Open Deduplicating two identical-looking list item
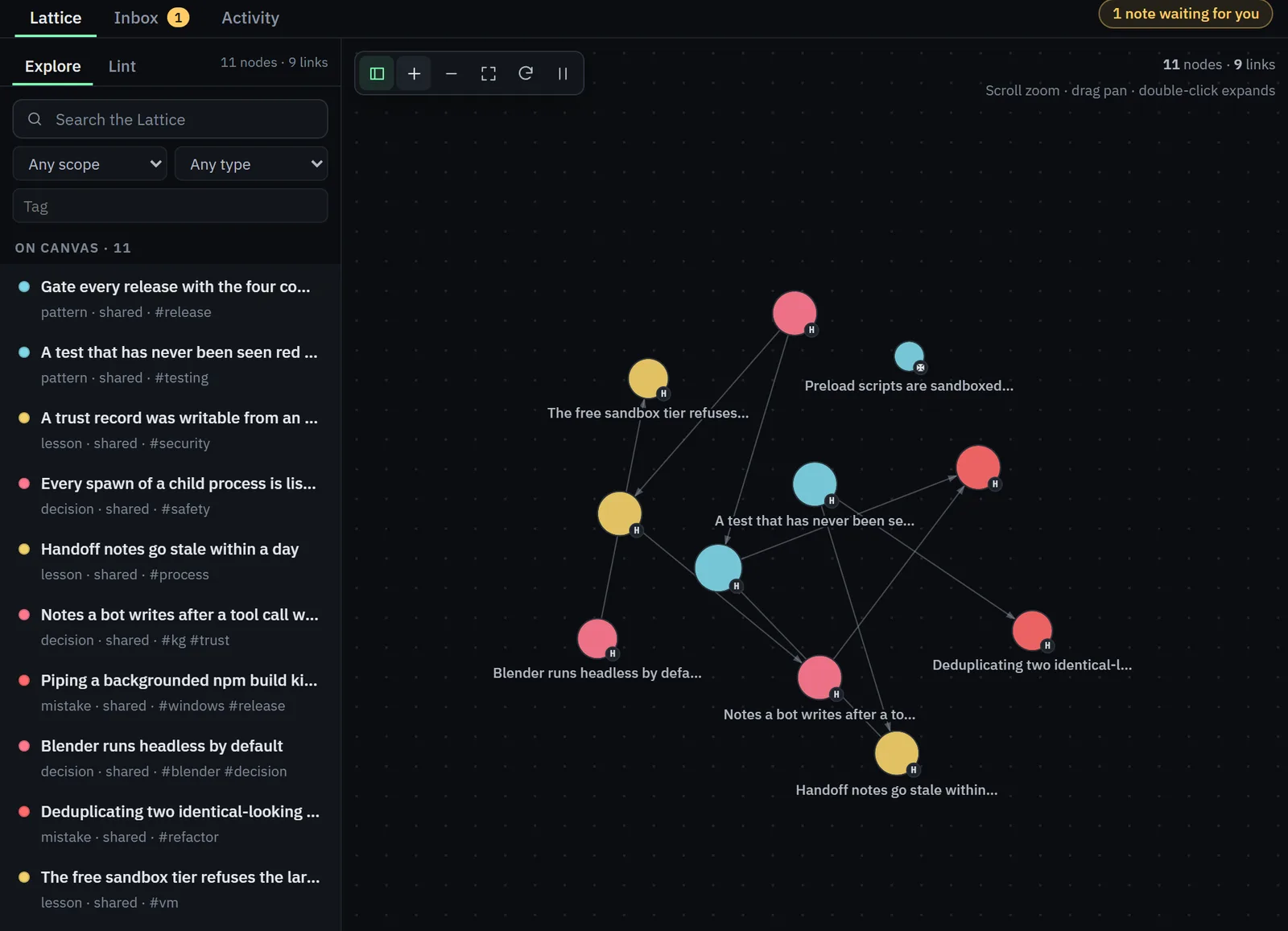The image size is (1288, 931). click(x=170, y=823)
